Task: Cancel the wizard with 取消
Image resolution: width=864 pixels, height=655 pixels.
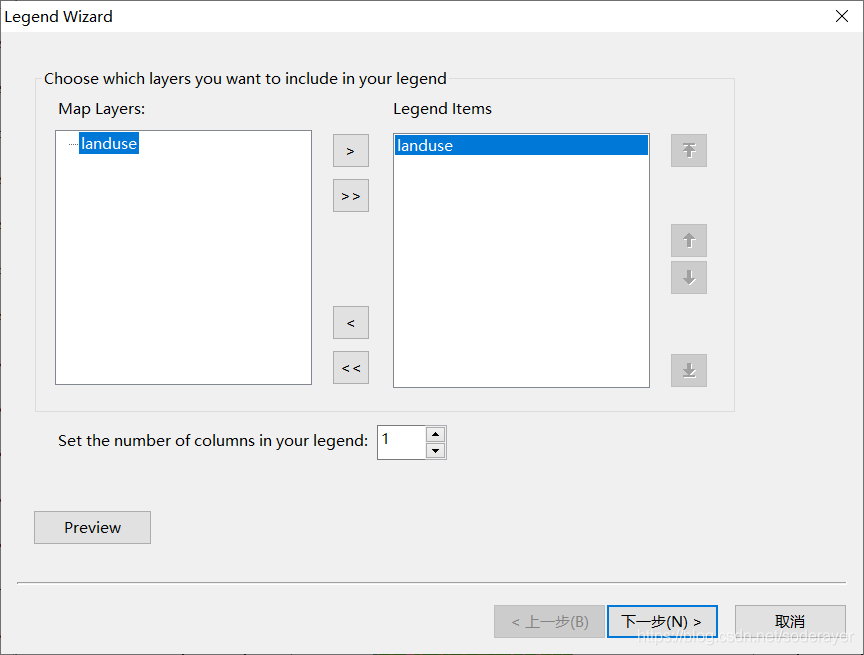Action: pyautogui.click(x=790, y=621)
